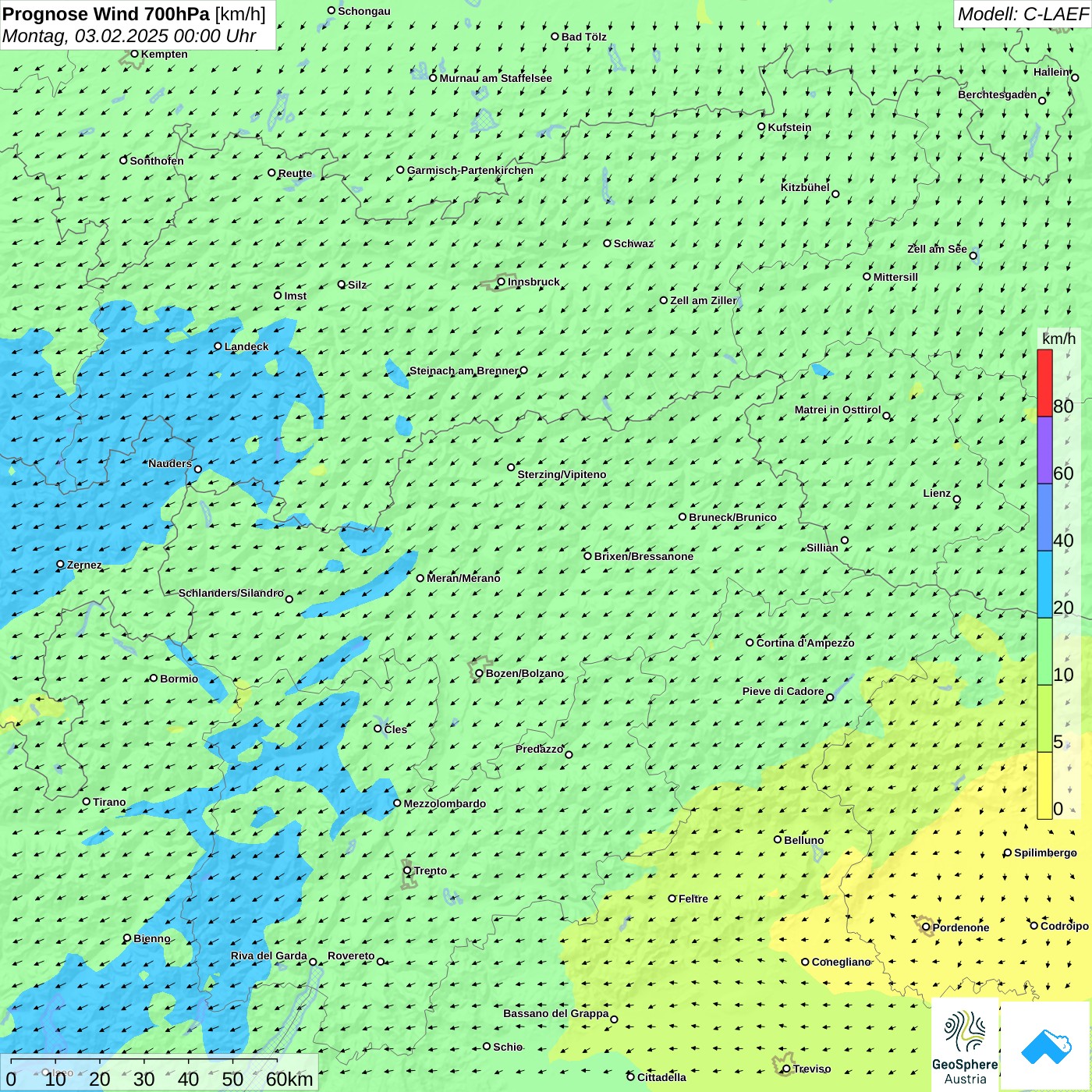Click the blue cloud logo icon
The image size is (1092, 1092).
click(x=1046, y=1046)
